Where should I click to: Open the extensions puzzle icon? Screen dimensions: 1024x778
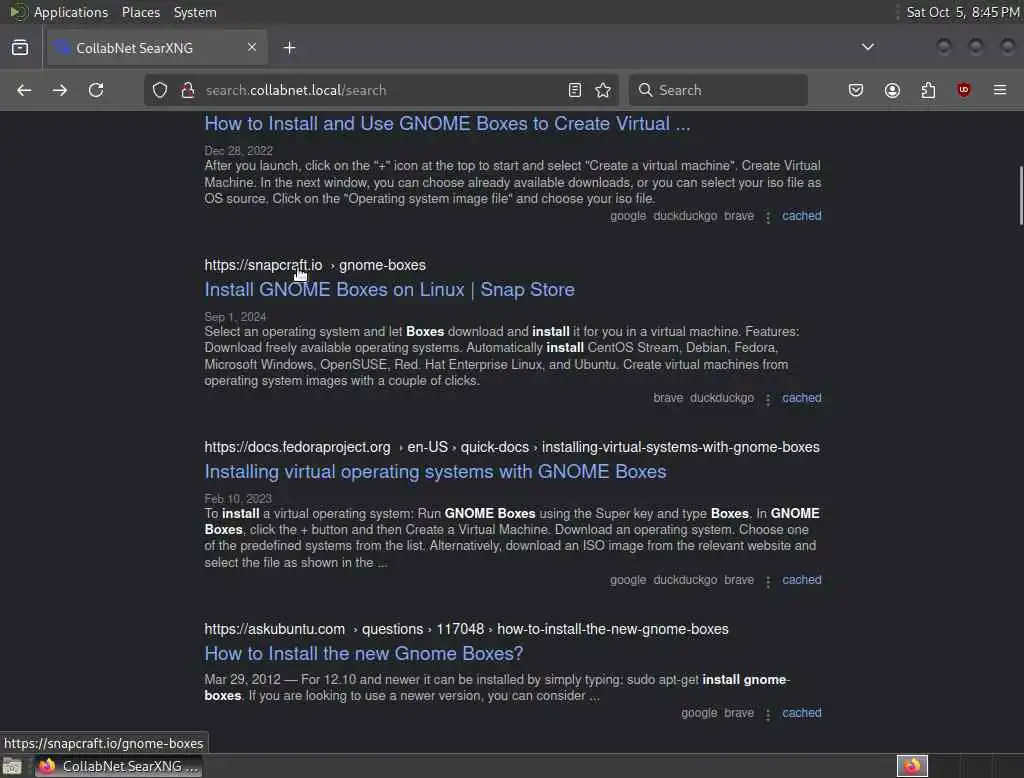(928, 90)
